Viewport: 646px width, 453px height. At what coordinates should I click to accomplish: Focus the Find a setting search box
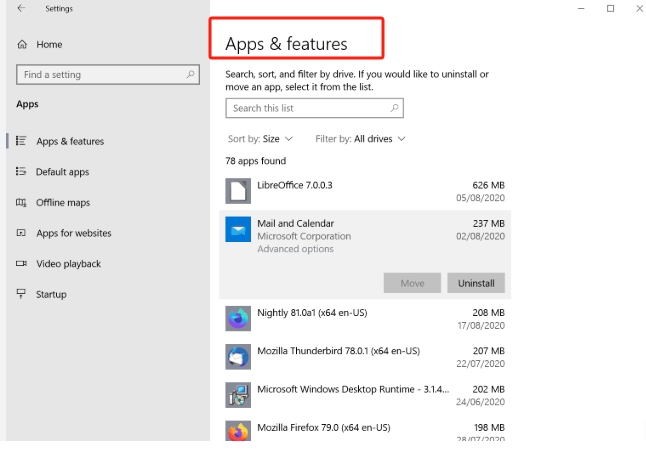tap(108, 75)
